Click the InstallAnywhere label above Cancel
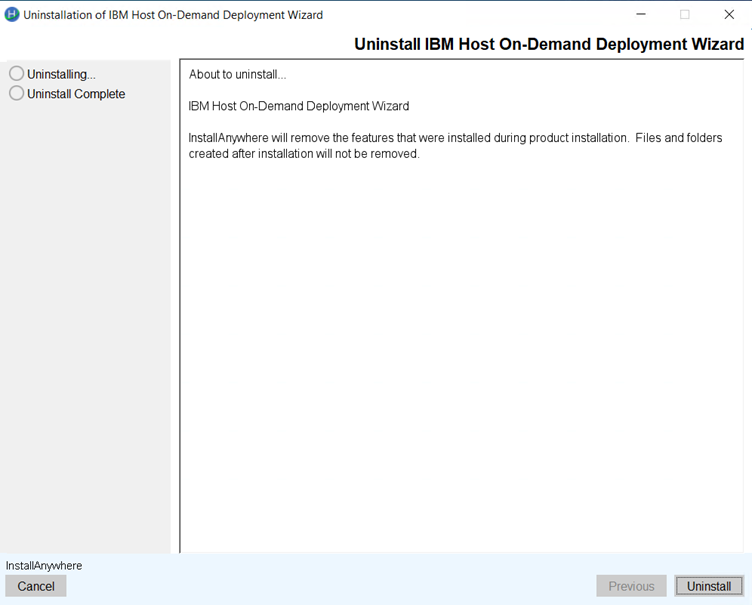Screen dimensions: 752x605 click(x=44, y=566)
